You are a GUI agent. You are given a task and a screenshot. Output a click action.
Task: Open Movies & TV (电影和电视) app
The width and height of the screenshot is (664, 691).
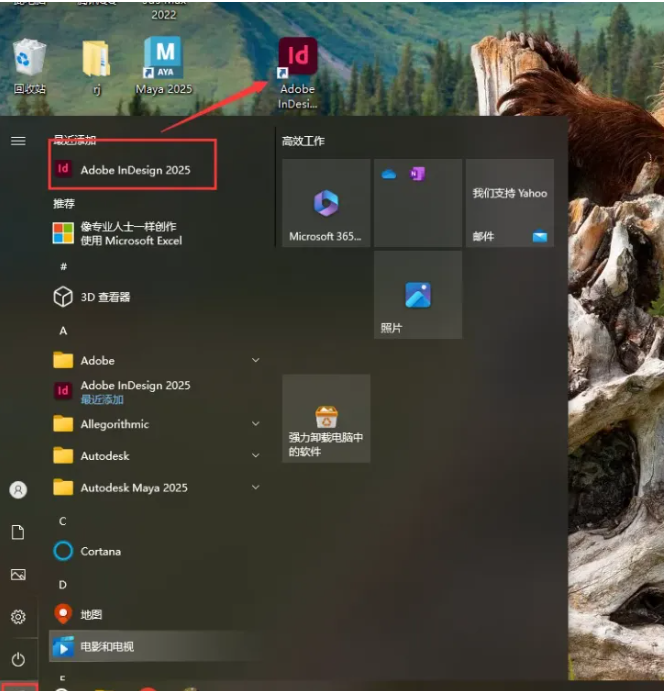point(156,646)
